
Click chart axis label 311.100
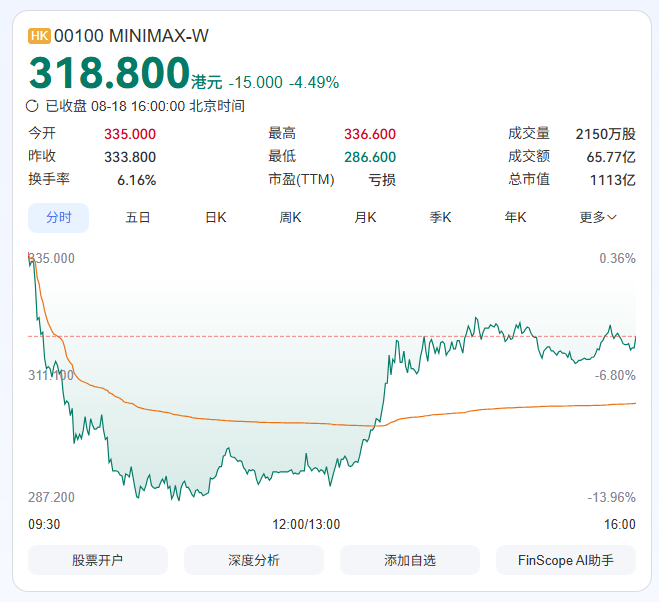tap(51, 375)
